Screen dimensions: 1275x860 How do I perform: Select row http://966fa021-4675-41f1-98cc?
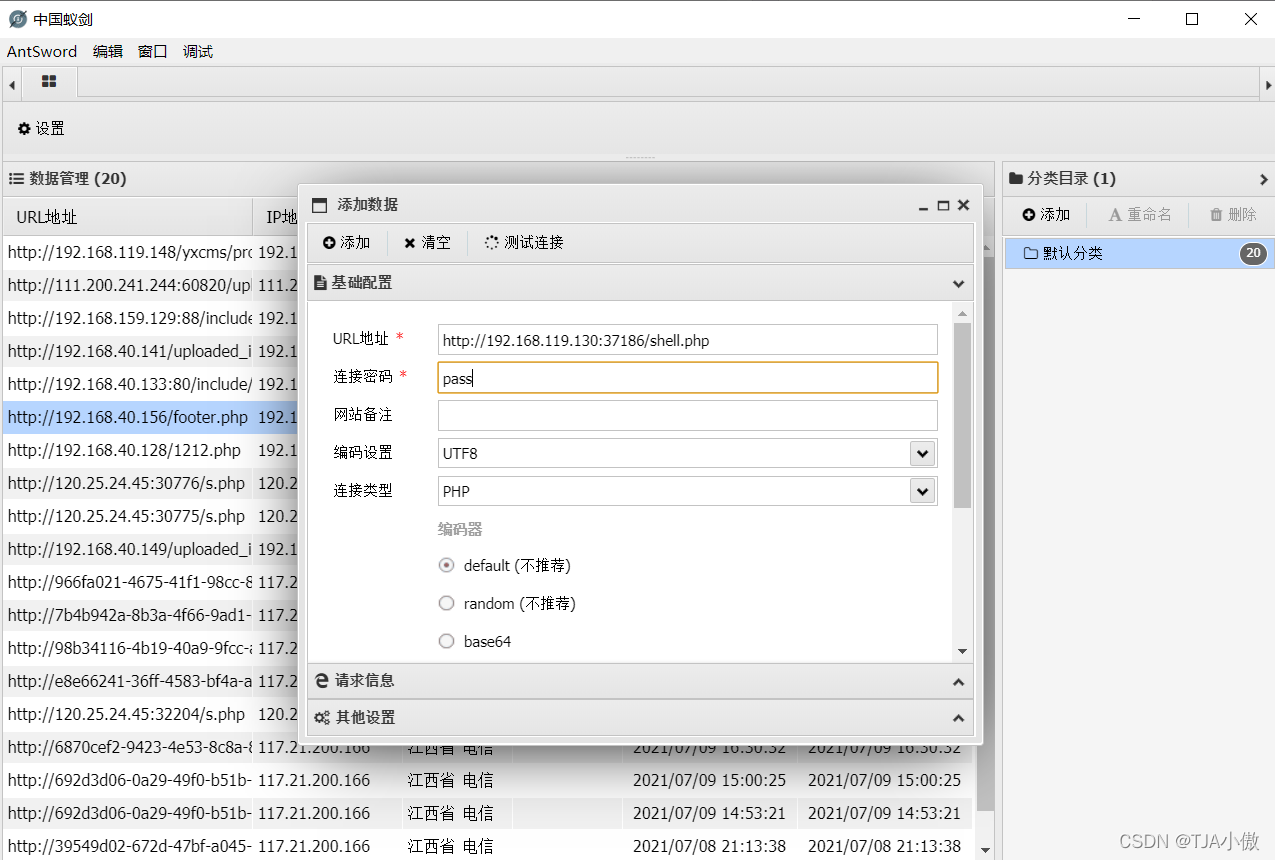tap(150, 582)
